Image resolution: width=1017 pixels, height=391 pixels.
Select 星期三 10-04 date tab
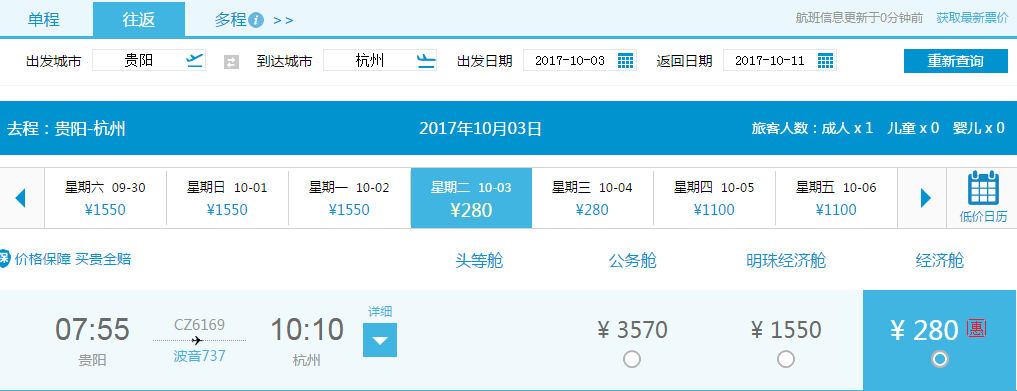(x=592, y=198)
